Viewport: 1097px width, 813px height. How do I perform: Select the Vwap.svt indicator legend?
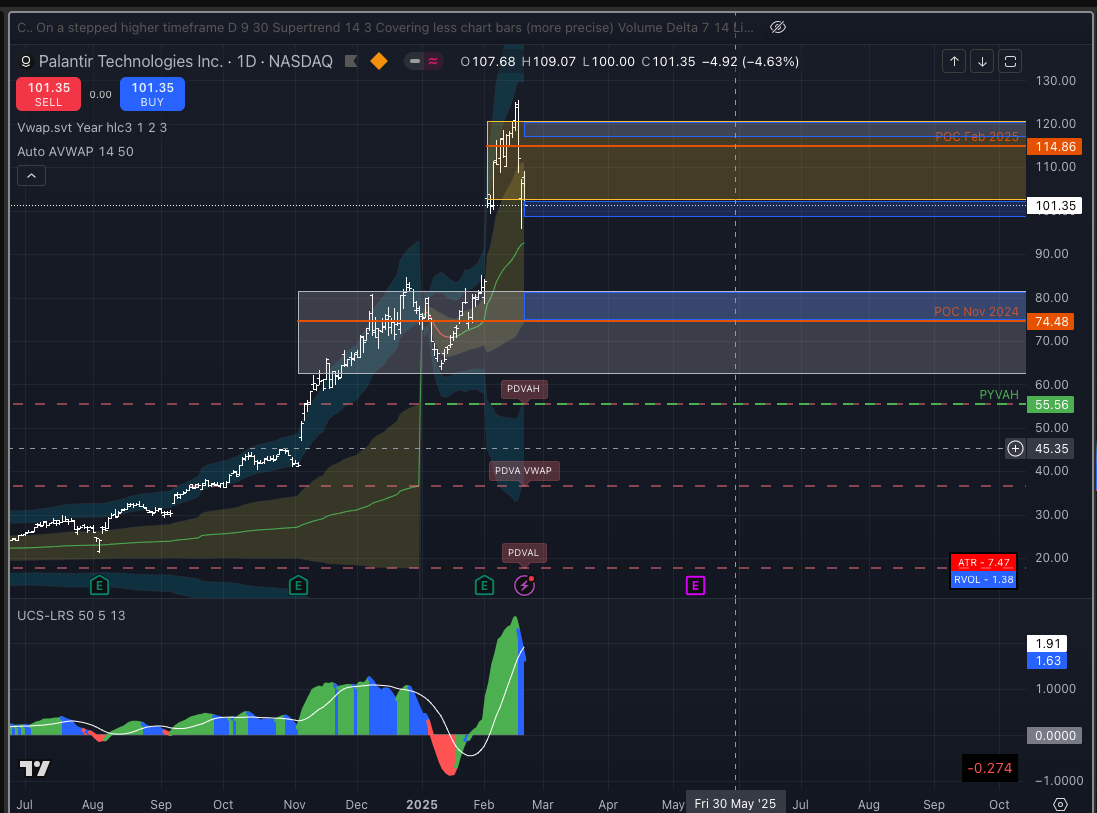coord(92,127)
